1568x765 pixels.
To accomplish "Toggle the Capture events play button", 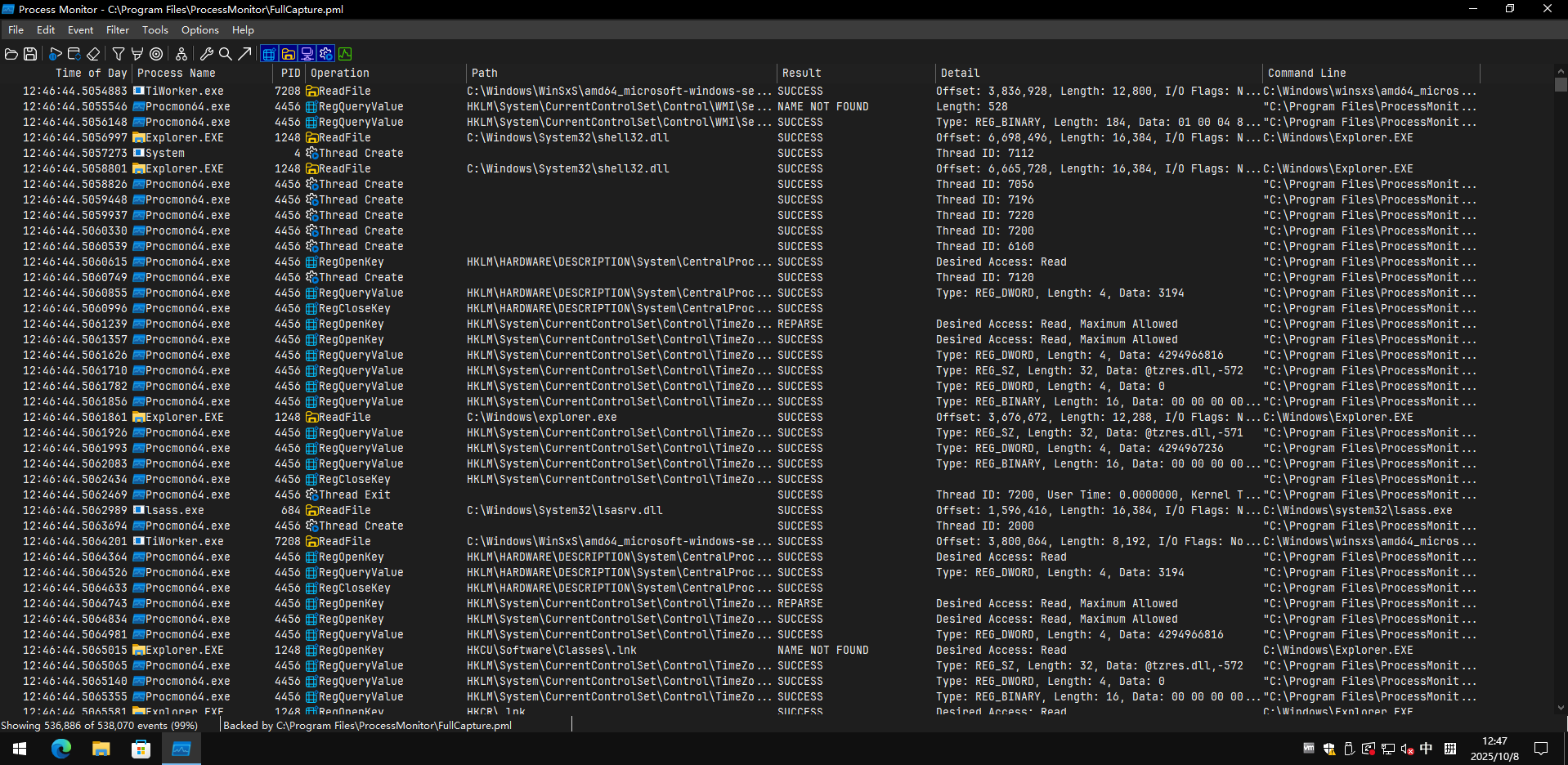I will [x=55, y=54].
